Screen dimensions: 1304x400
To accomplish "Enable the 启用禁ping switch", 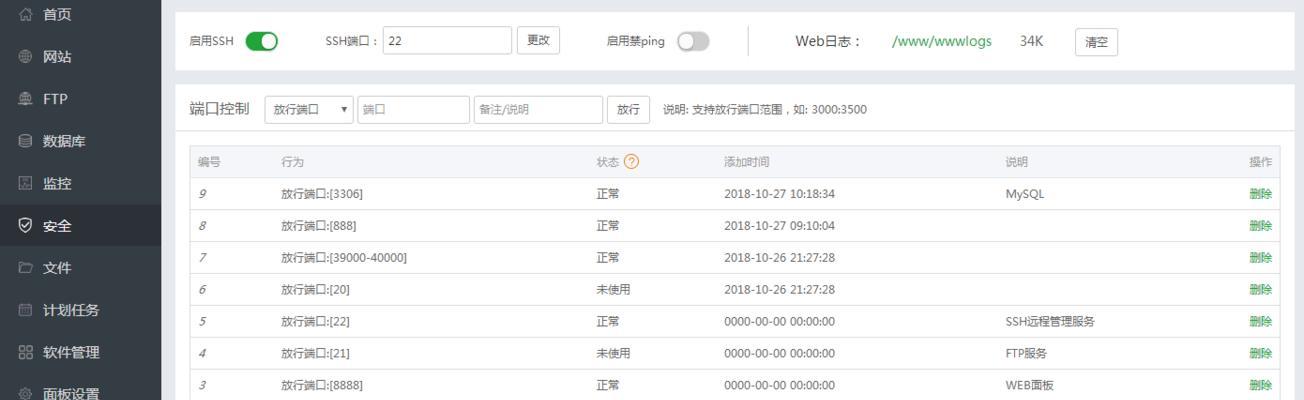I will 693,41.
